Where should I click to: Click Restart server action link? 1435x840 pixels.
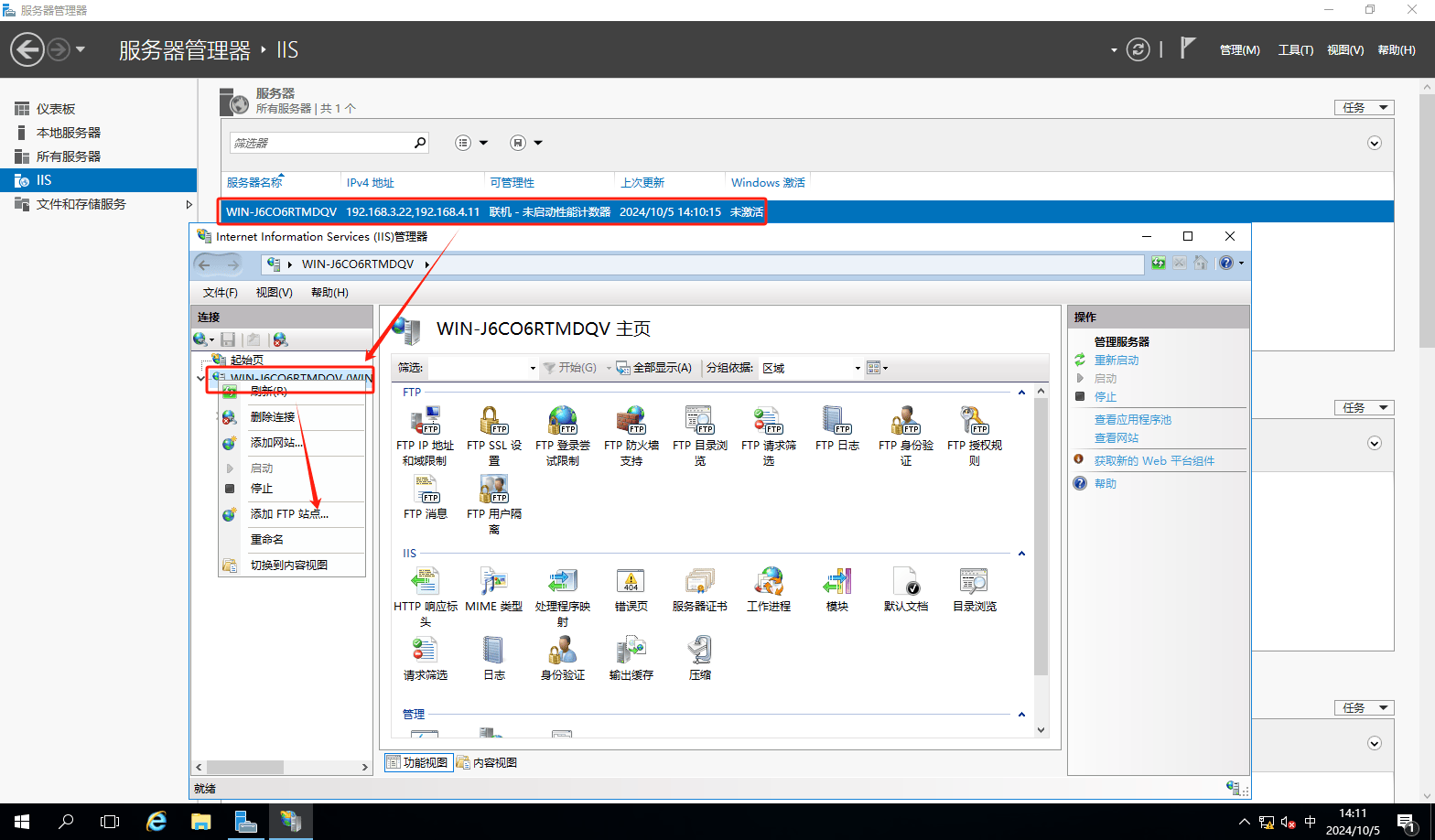click(1117, 361)
